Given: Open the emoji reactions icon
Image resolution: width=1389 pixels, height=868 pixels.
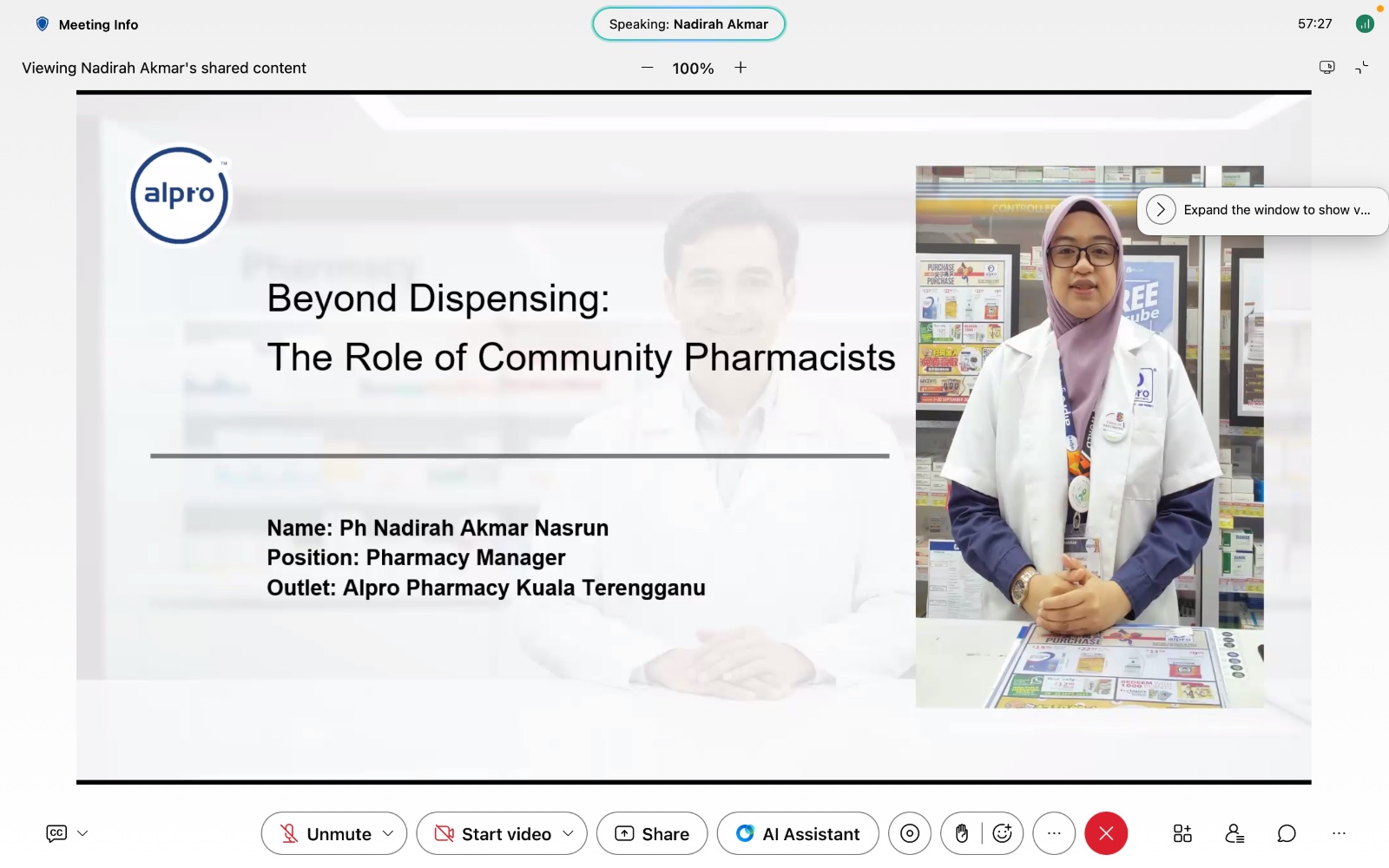Looking at the screenshot, I should point(1003,833).
